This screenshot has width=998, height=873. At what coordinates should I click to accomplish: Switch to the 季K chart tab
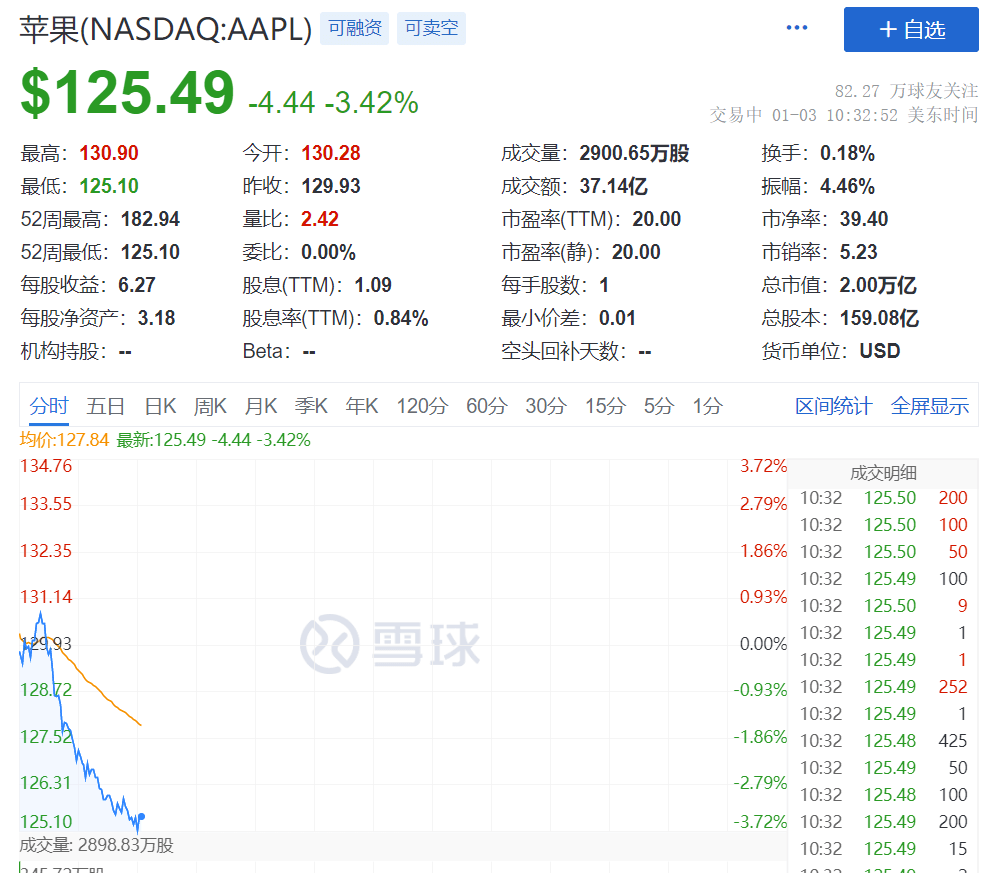tap(311, 406)
